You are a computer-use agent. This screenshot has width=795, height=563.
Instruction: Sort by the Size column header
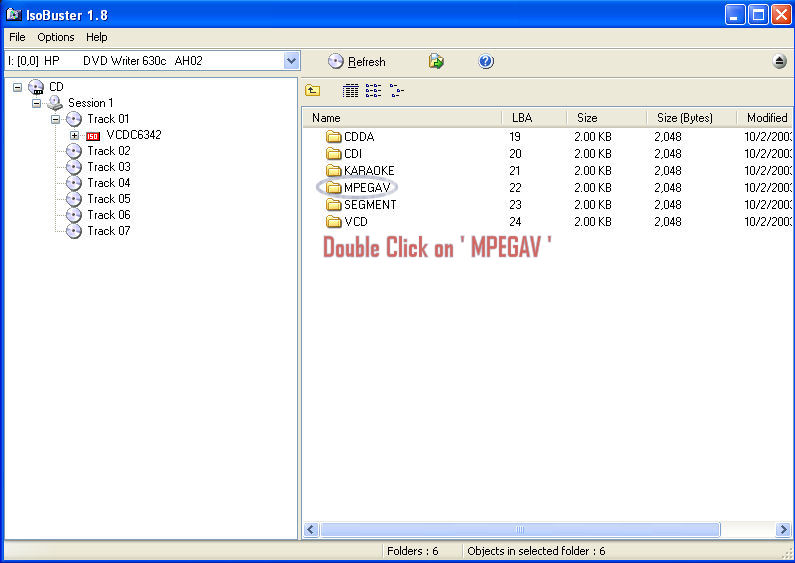[606, 118]
